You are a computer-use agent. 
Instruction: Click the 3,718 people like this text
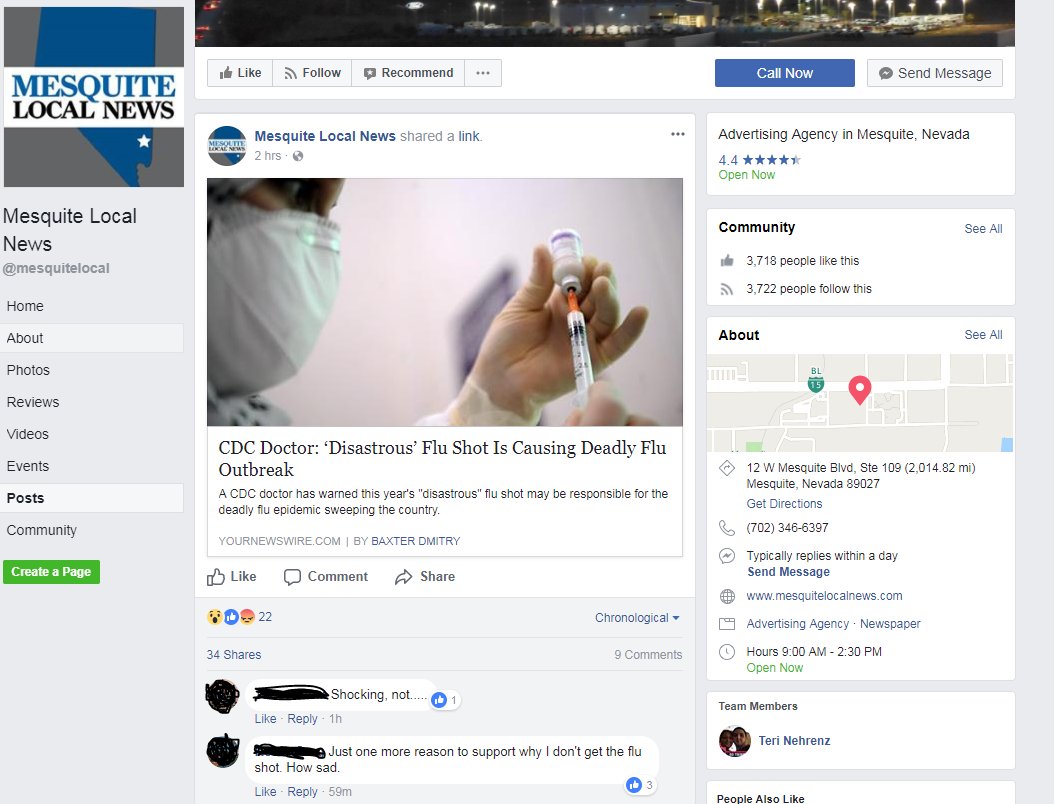(803, 261)
